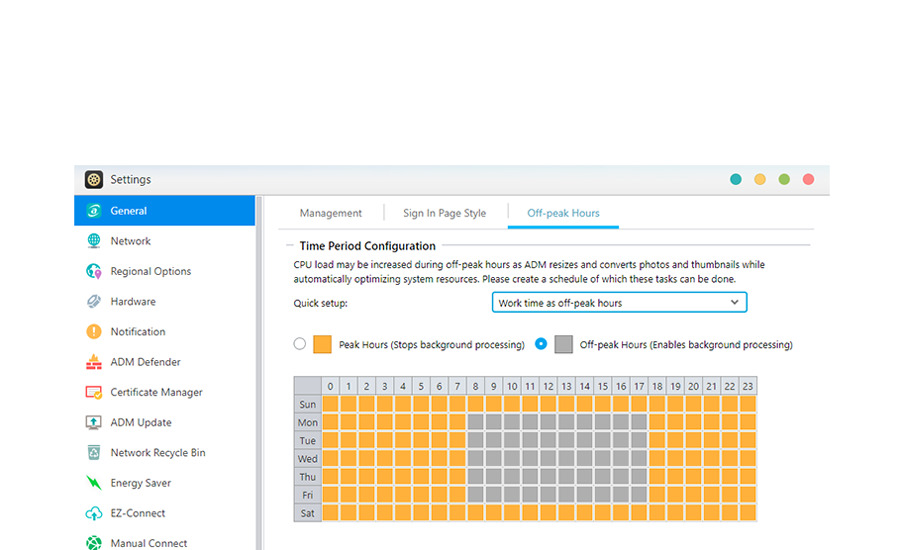This screenshot has width=900, height=550.
Task: Click the orange Peak Hours color swatch
Action: 322,344
